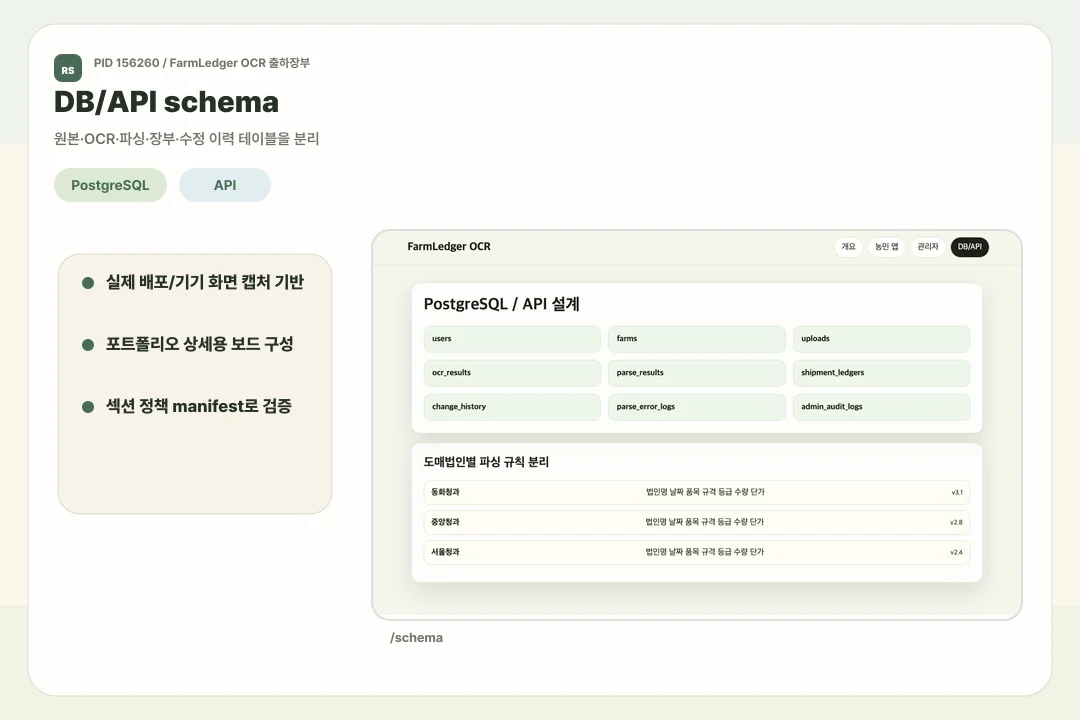Image resolution: width=1080 pixels, height=720 pixels.
Task: Click the farms table cell
Action: click(x=696, y=339)
